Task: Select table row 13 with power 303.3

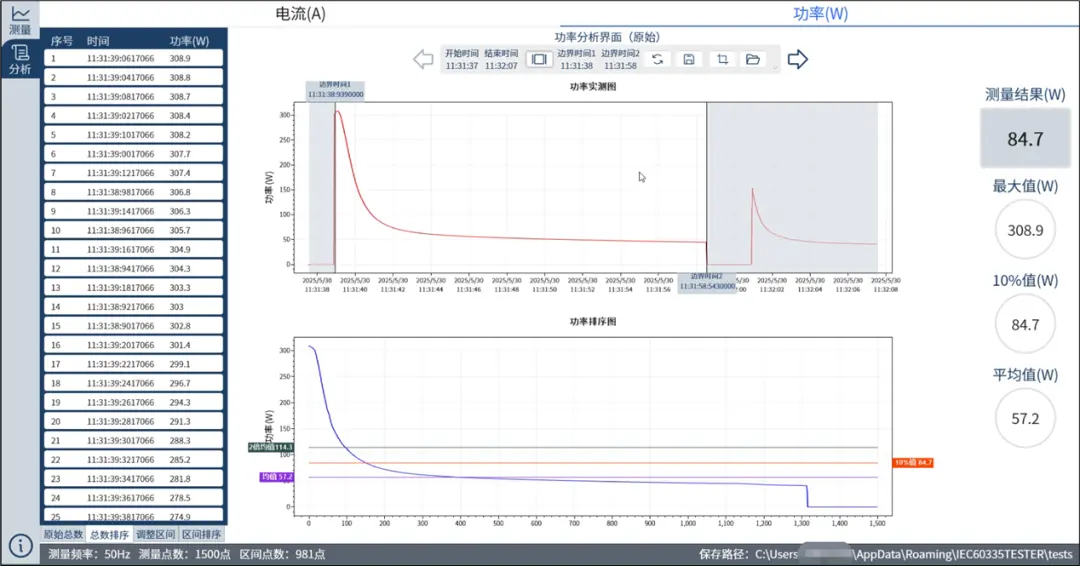Action: 134,288
